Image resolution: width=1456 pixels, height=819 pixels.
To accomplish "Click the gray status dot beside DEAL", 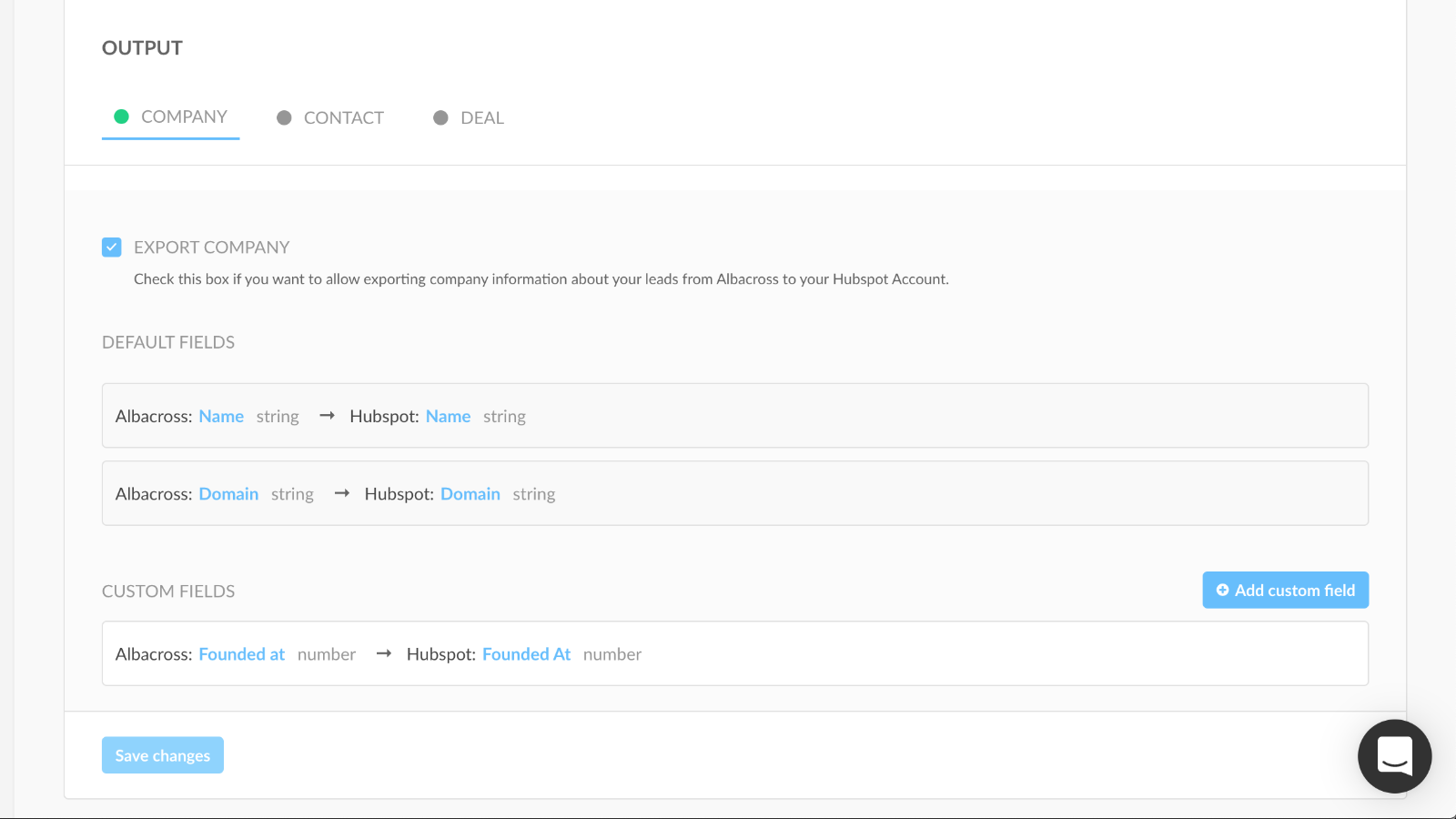I will [440, 118].
